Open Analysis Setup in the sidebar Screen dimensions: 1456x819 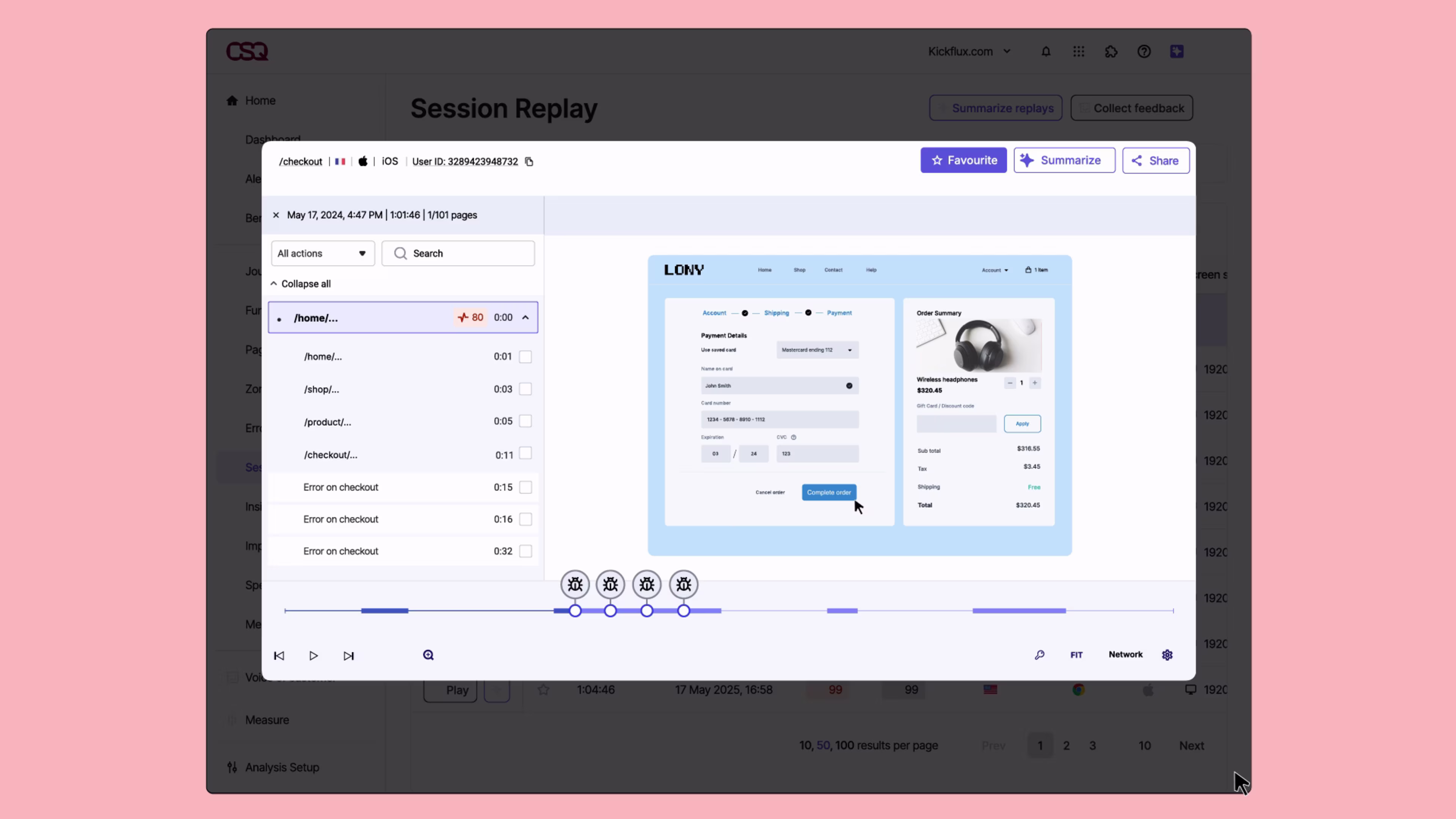[282, 767]
